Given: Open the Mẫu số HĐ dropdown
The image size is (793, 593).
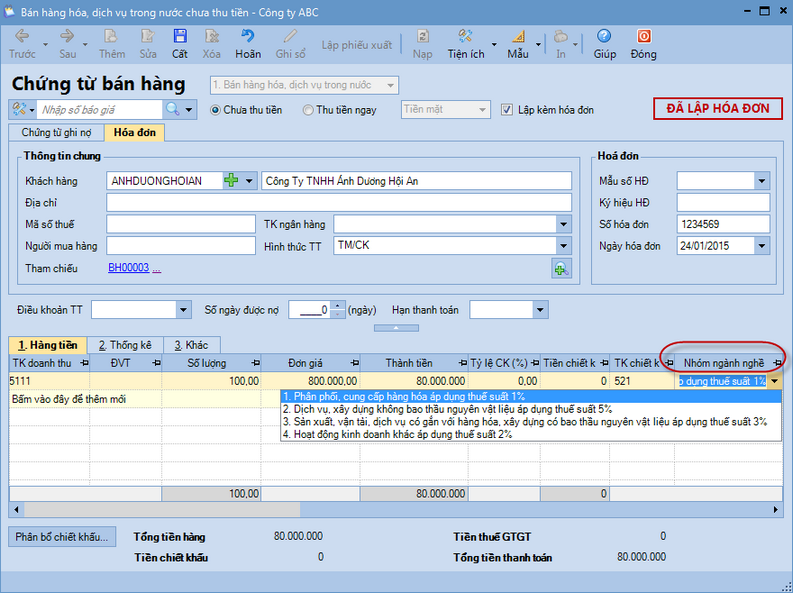Looking at the screenshot, I should [x=762, y=181].
